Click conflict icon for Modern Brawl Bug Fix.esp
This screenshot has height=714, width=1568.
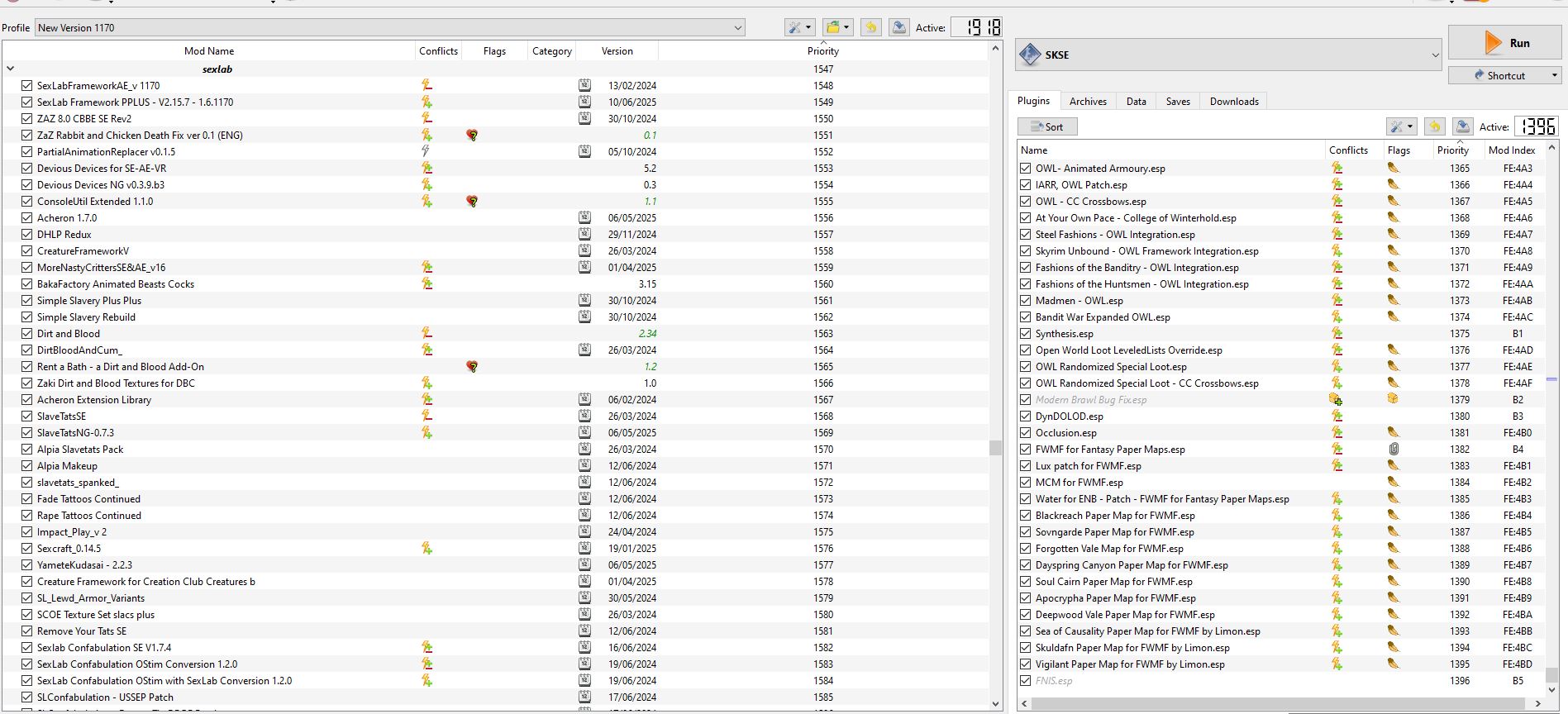coord(1336,399)
